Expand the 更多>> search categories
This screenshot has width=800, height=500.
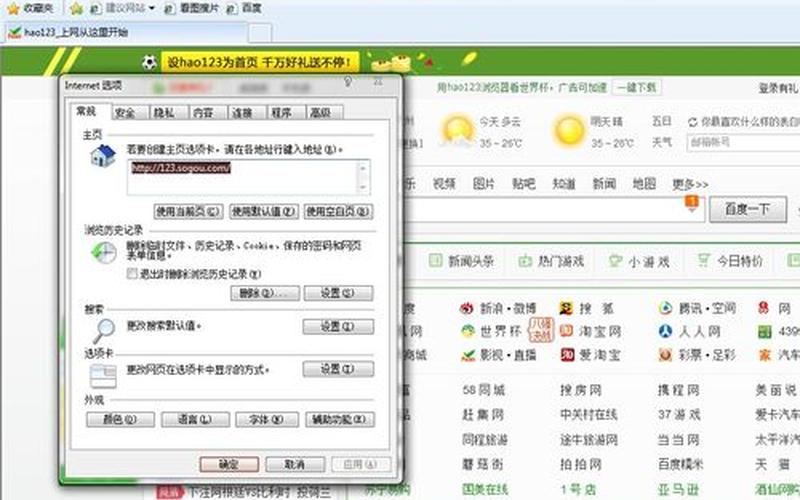click(690, 184)
